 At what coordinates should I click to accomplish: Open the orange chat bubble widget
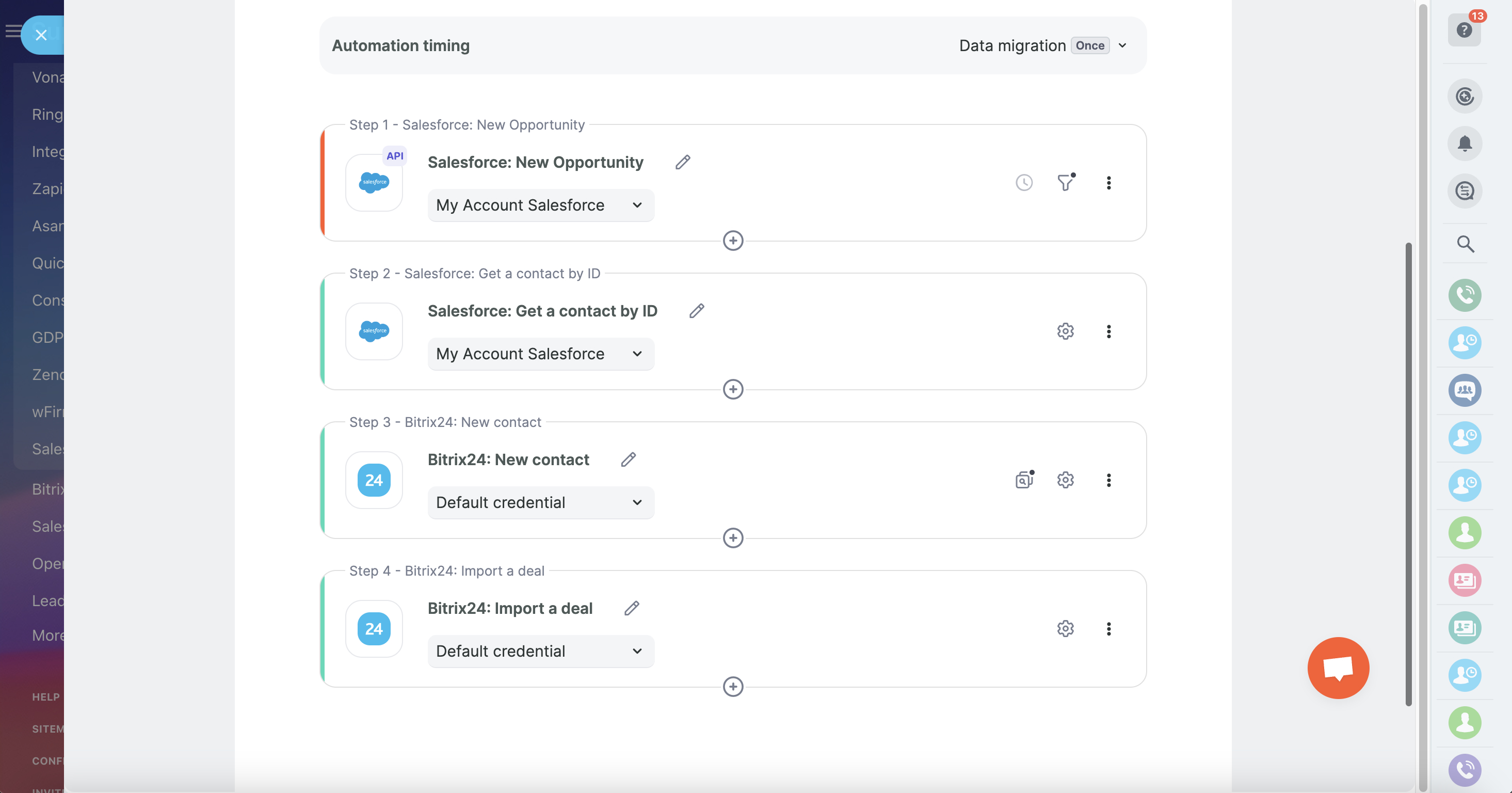(x=1338, y=668)
